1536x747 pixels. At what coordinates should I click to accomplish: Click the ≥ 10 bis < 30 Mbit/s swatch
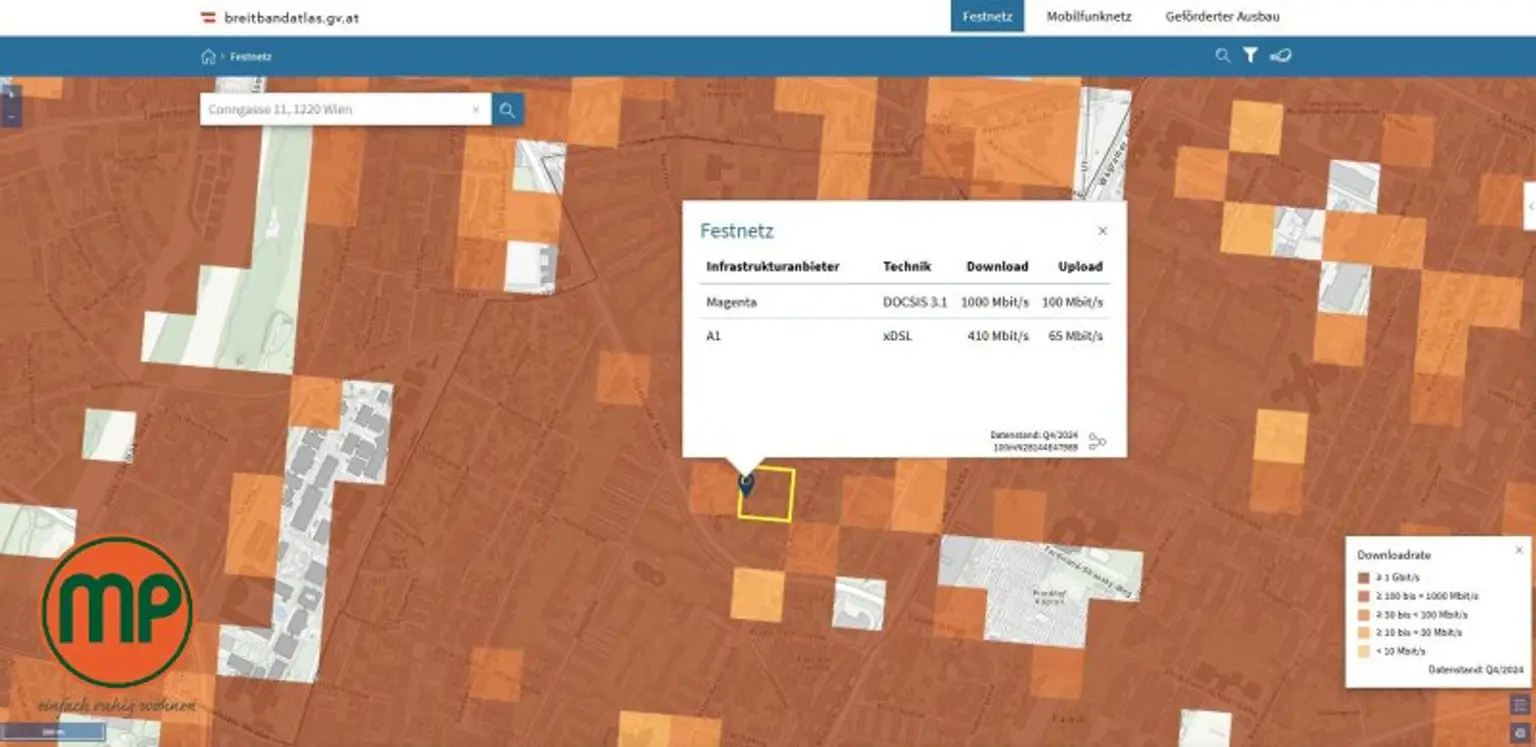[1363, 633]
